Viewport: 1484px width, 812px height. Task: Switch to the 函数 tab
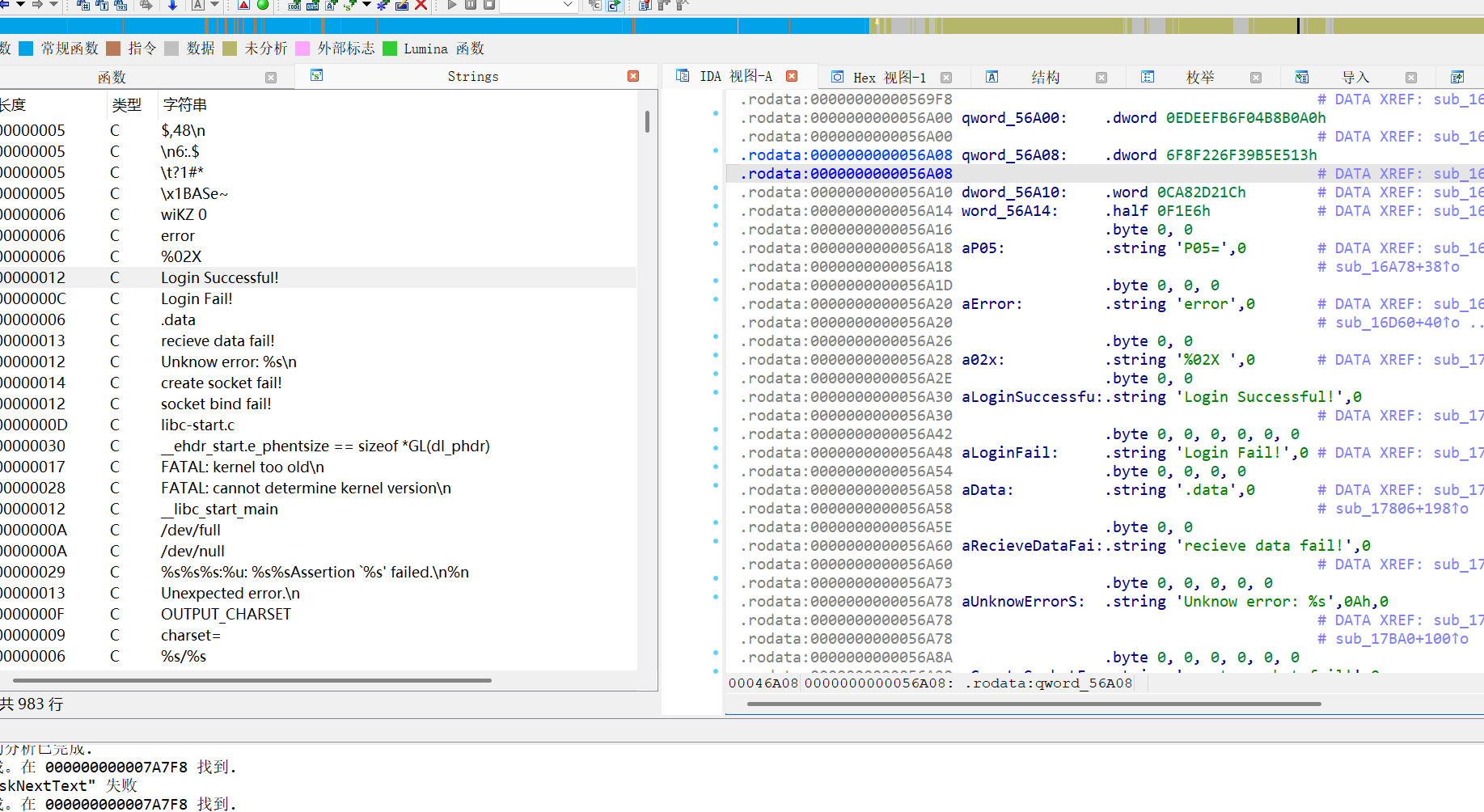[112, 77]
